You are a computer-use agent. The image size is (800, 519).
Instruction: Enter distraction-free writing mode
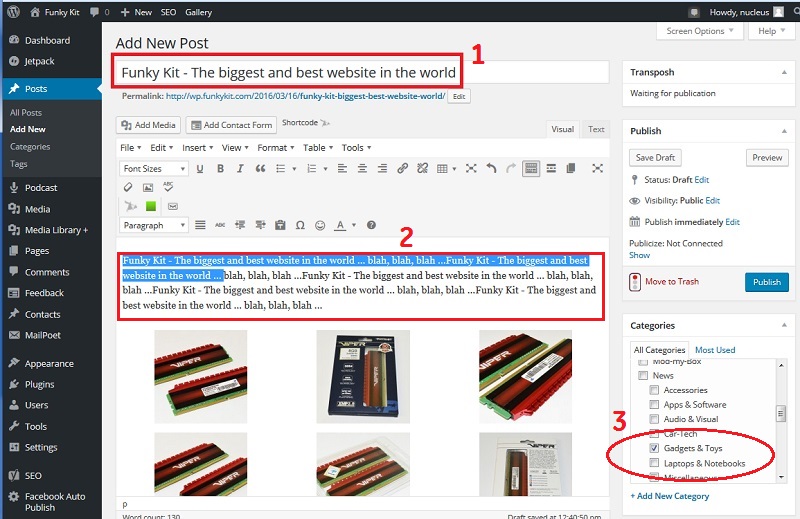click(597, 168)
